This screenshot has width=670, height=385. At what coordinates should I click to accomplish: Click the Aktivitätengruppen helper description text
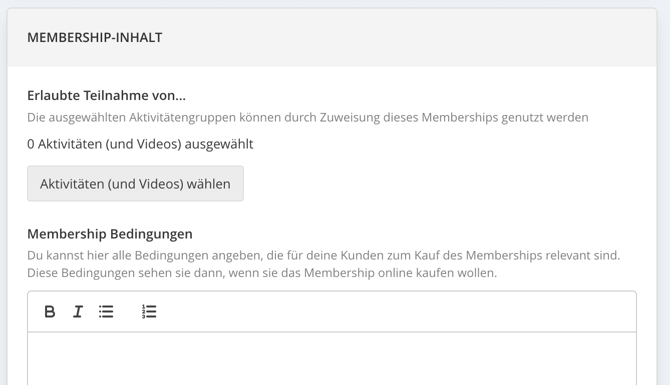click(x=308, y=117)
